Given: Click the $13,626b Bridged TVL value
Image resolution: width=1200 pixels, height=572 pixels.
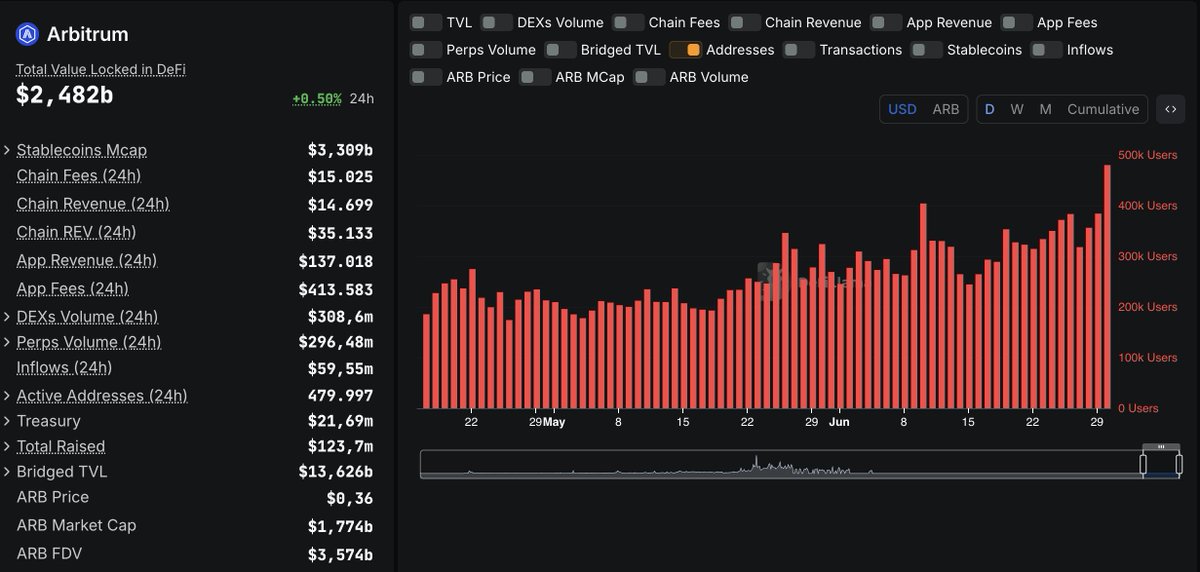Looking at the screenshot, I should pos(336,472).
